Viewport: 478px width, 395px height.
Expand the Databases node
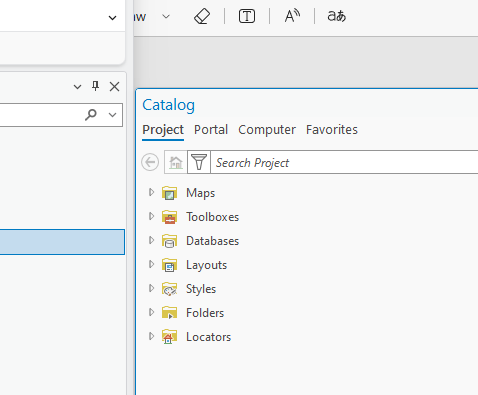151,240
